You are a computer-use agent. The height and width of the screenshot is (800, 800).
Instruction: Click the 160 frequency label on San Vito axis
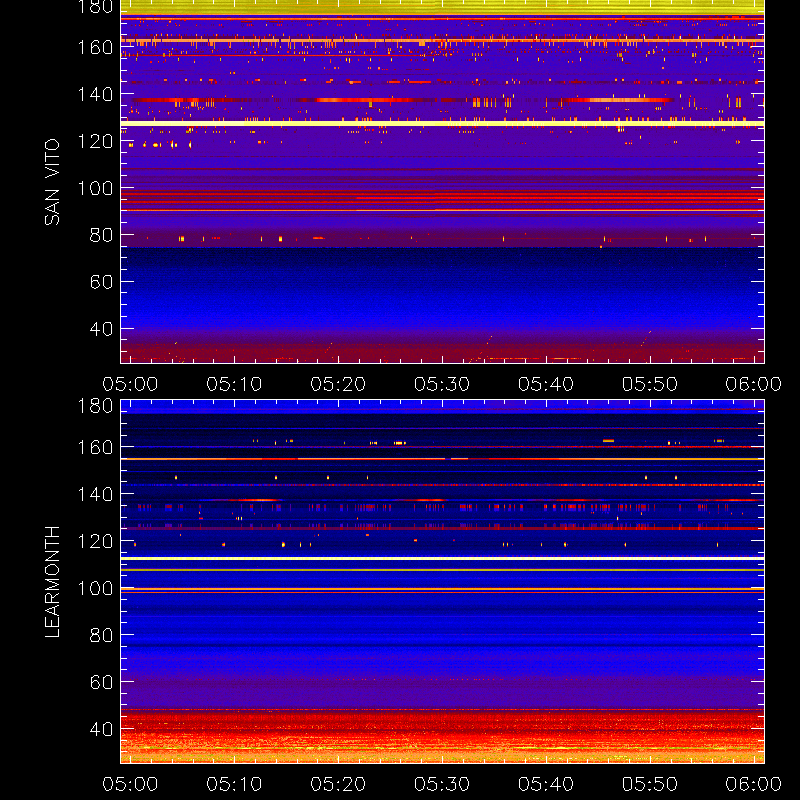(95, 48)
